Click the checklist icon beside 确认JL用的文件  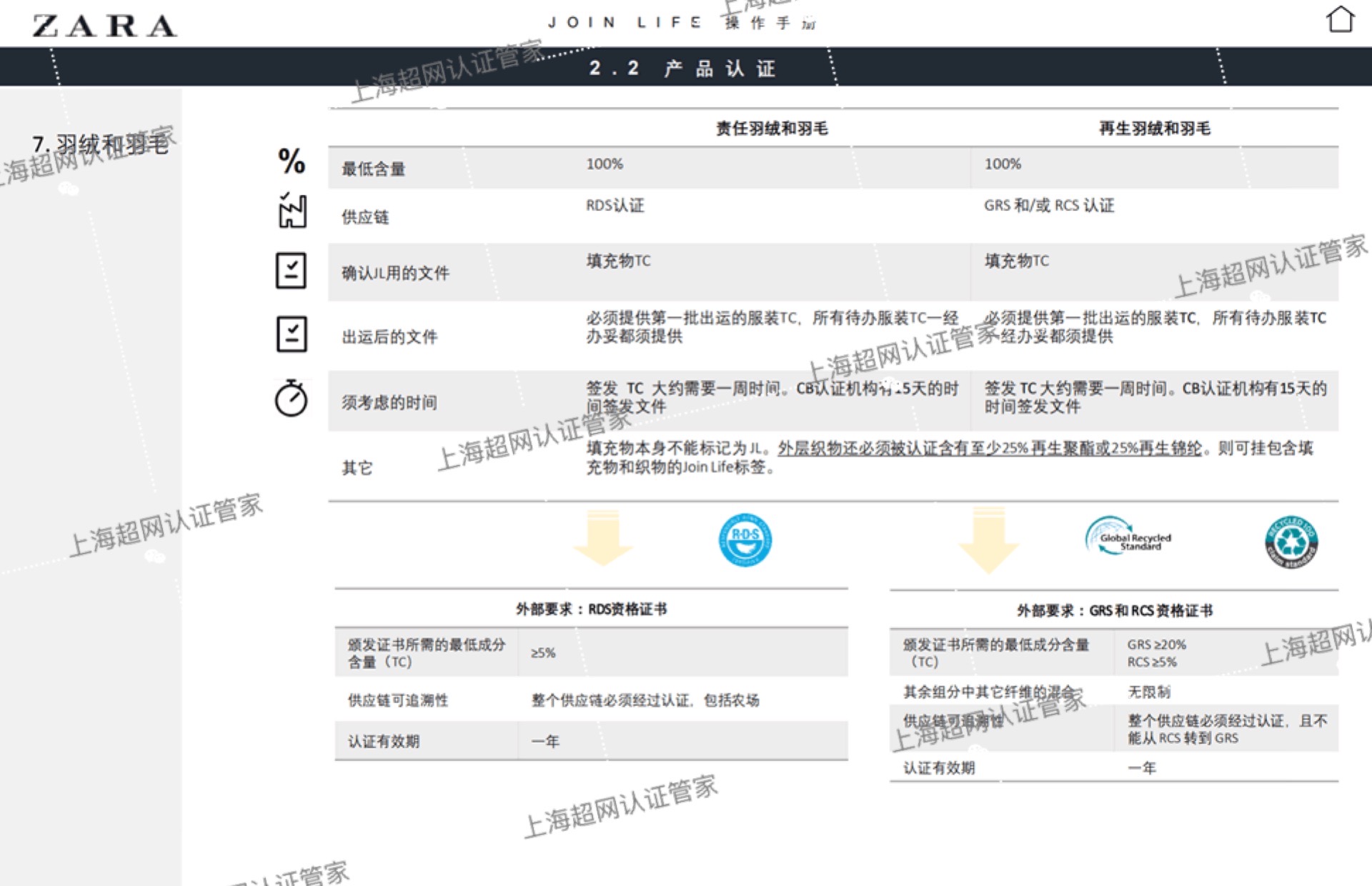point(291,271)
